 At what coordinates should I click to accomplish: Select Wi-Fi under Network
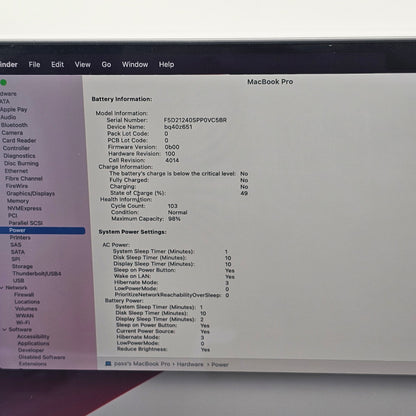[23, 323]
